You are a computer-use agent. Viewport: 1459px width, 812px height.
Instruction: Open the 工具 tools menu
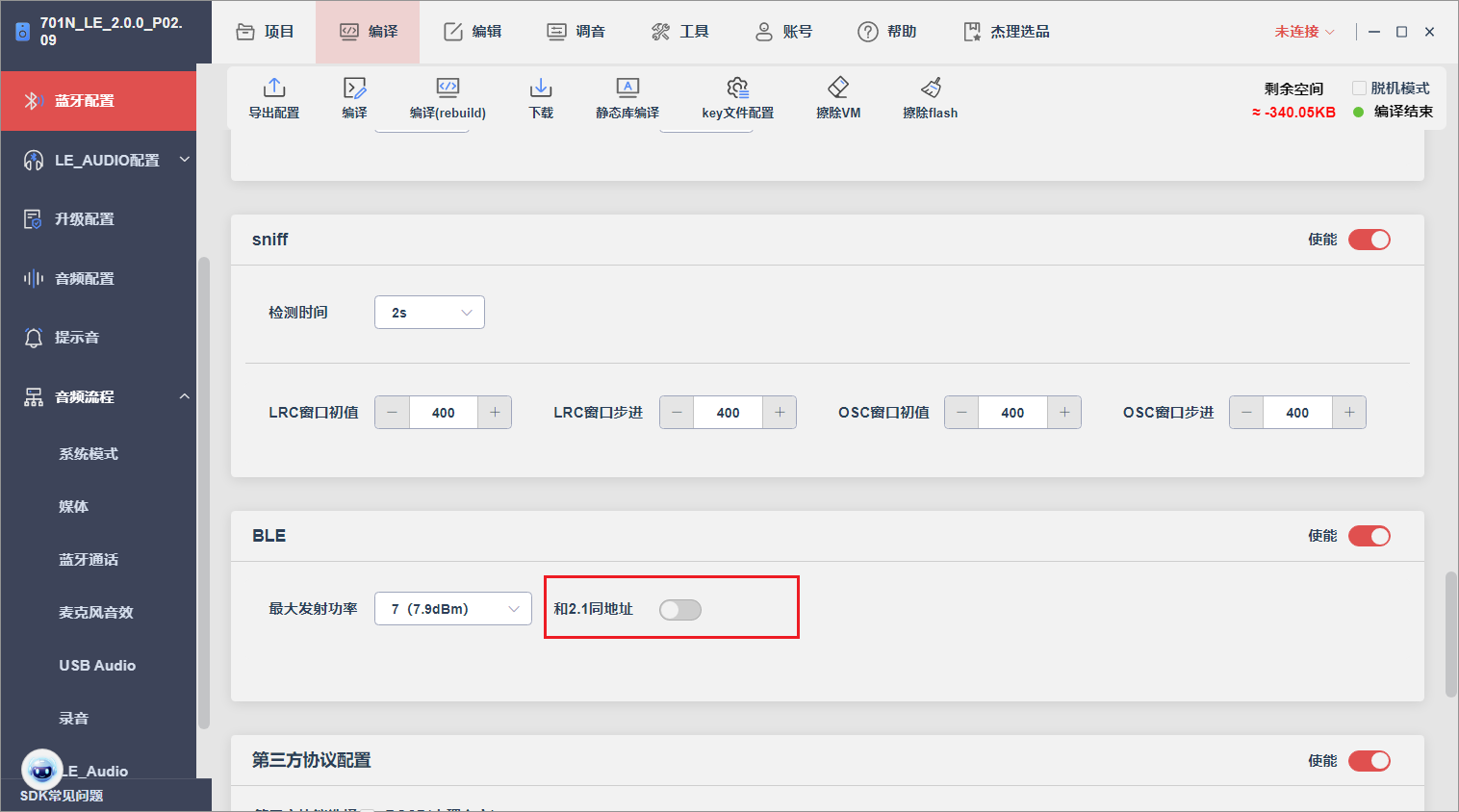coord(679,32)
